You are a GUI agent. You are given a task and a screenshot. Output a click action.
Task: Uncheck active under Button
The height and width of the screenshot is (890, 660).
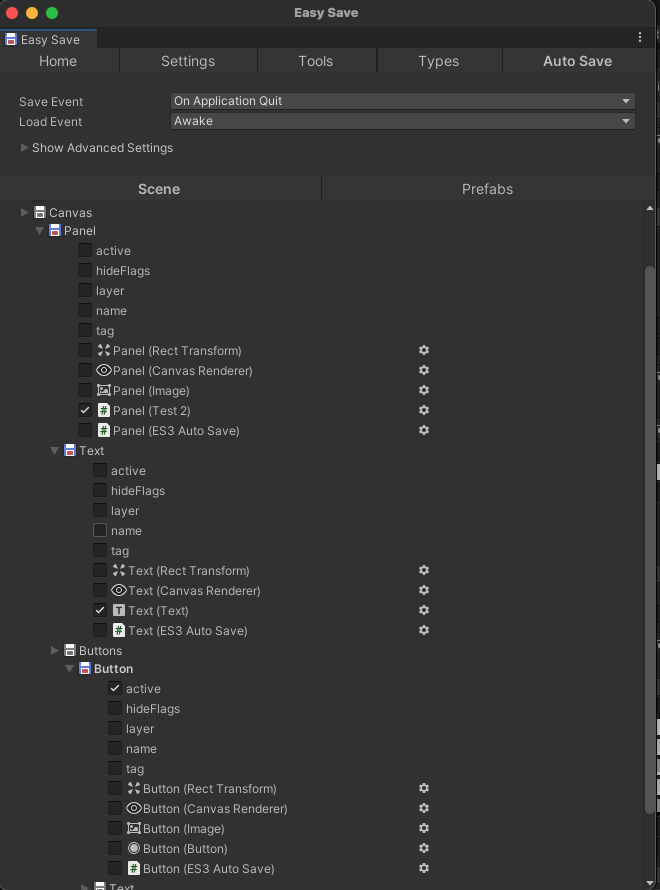coord(115,688)
